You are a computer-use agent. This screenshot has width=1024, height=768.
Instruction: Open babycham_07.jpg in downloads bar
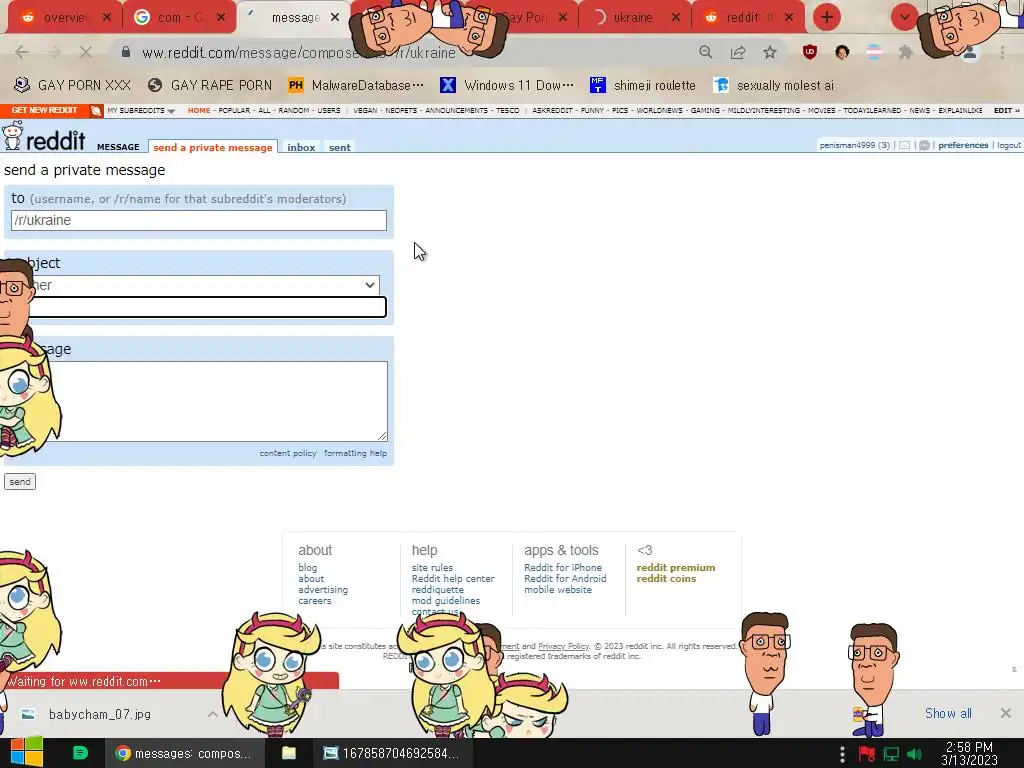click(x=99, y=714)
